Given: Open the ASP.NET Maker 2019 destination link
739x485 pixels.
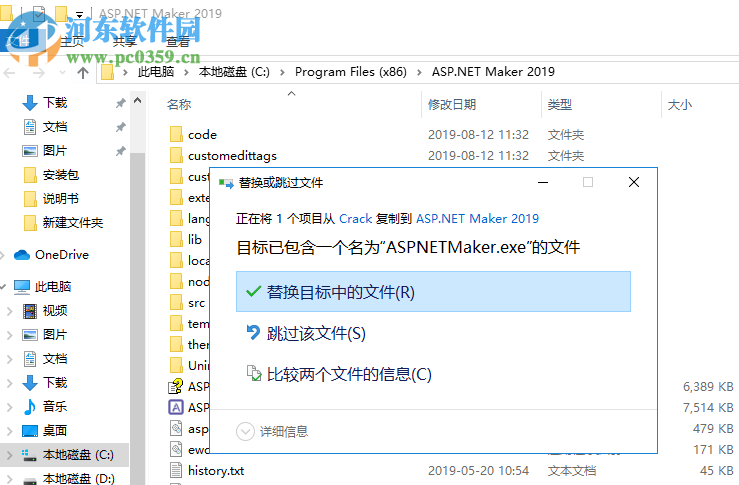Looking at the screenshot, I should (x=477, y=219).
